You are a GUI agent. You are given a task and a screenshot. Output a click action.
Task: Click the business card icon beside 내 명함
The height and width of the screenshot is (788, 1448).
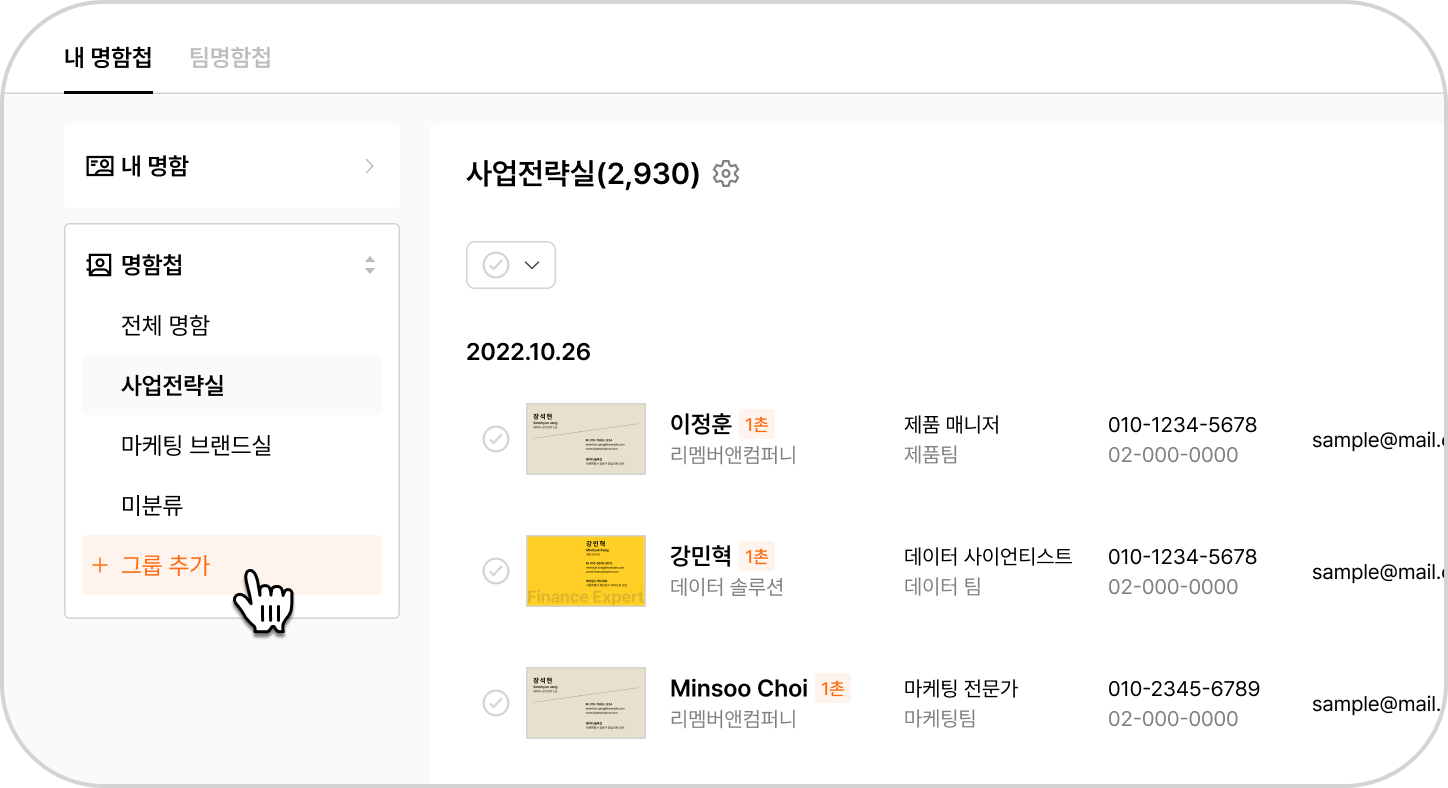[99, 166]
